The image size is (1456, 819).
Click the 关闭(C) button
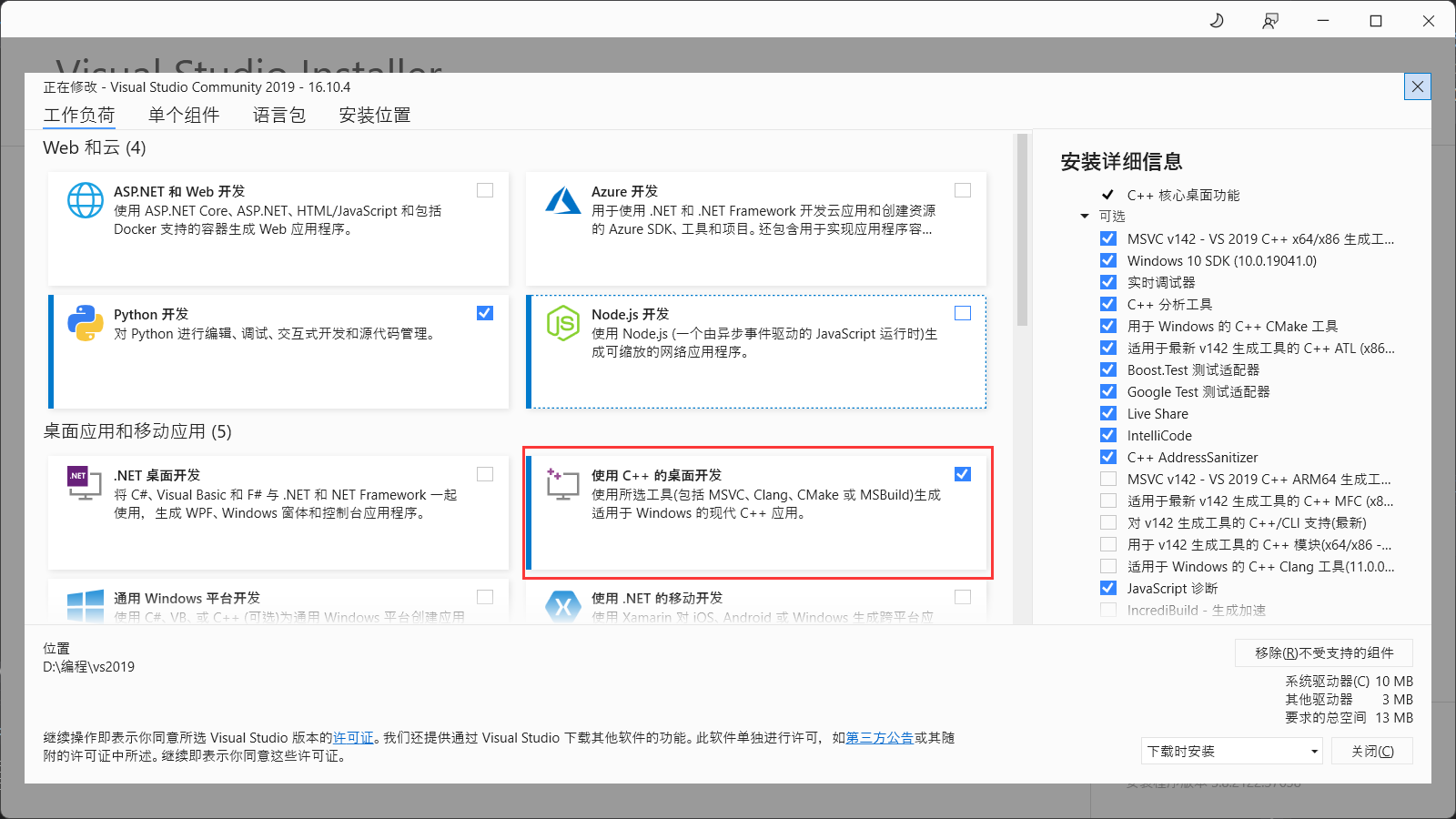pos(1372,751)
